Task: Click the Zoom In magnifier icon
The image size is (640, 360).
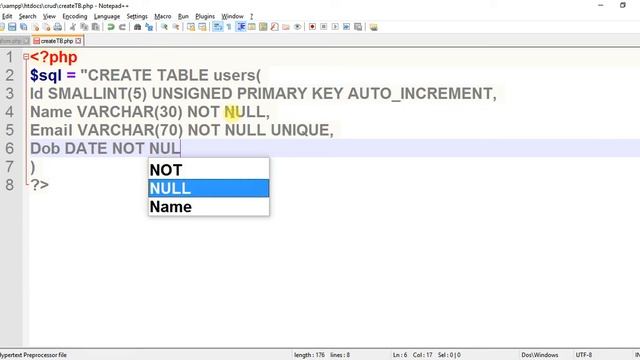Action: point(164,27)
